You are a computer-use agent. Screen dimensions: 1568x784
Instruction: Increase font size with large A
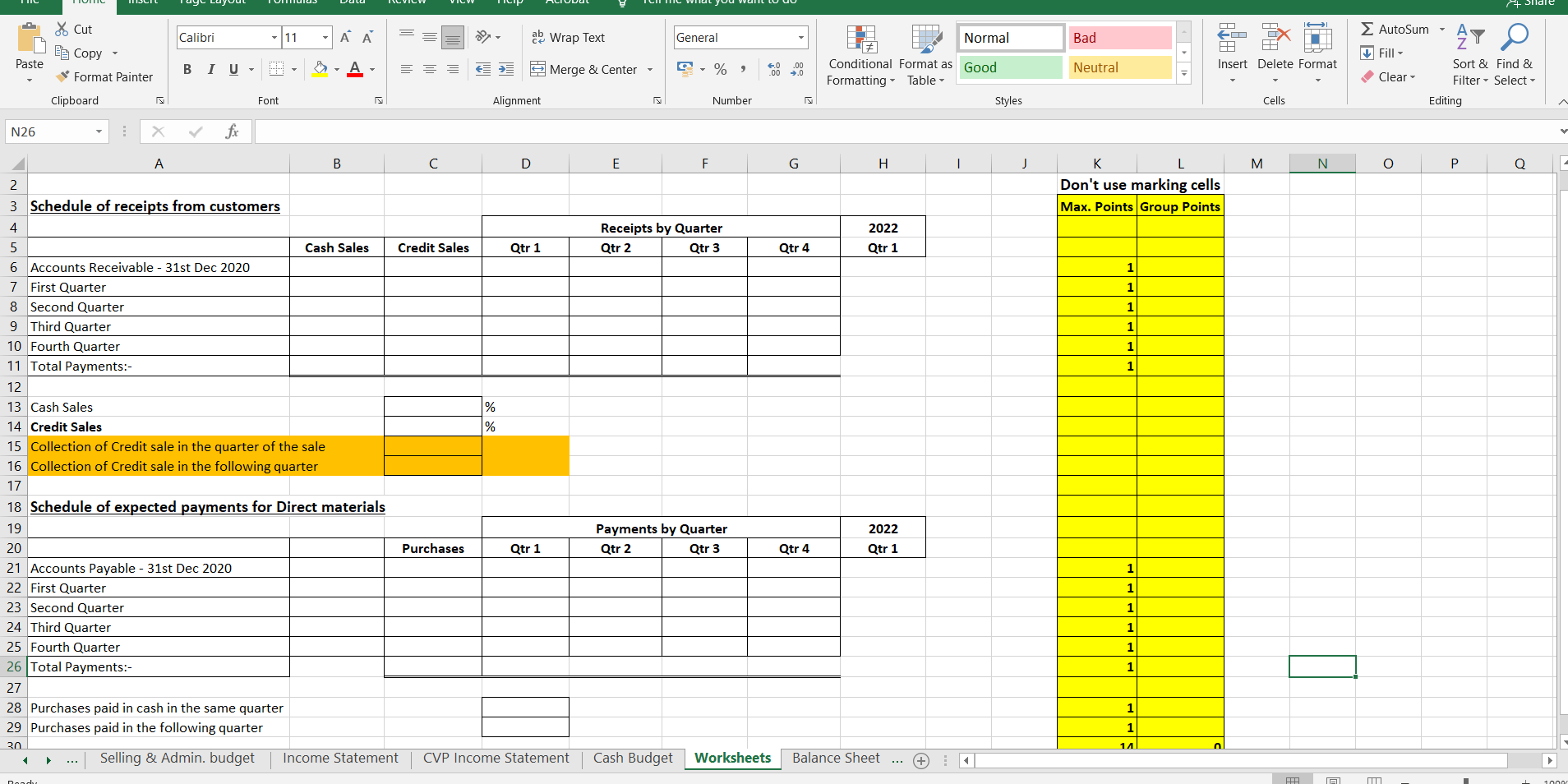tap(345, 37)
